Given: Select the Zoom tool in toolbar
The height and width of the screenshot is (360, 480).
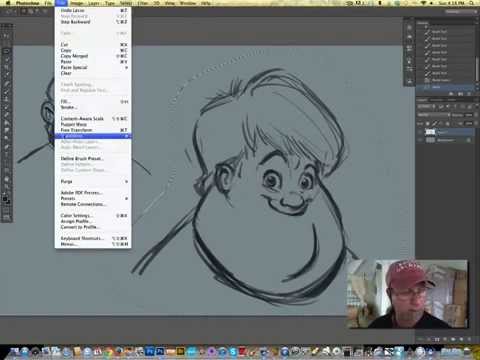Looking at the screenshot, I should pyautogui.click(x=6, y=187).
